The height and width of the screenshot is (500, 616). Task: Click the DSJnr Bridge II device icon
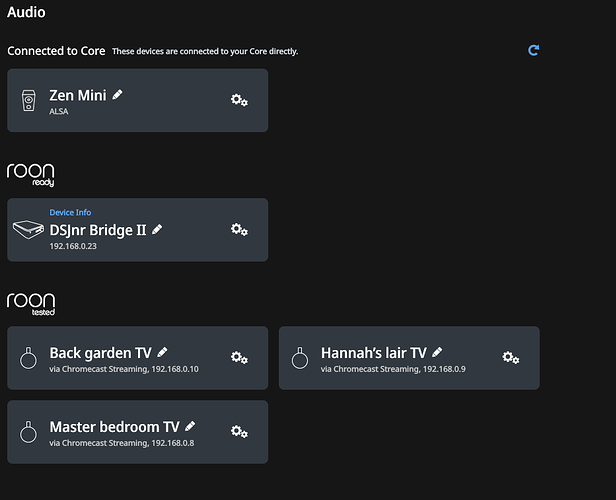tap(28, 229)
